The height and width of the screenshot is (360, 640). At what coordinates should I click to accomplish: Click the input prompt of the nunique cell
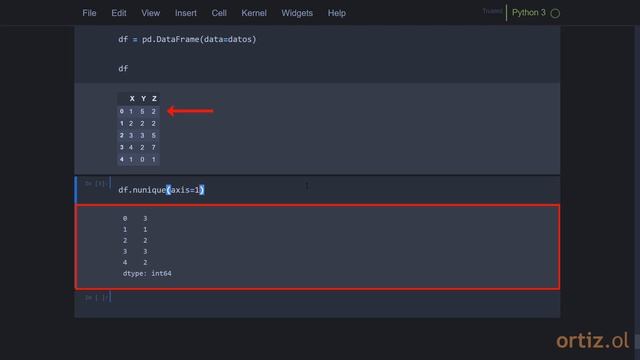pos(96,184)
